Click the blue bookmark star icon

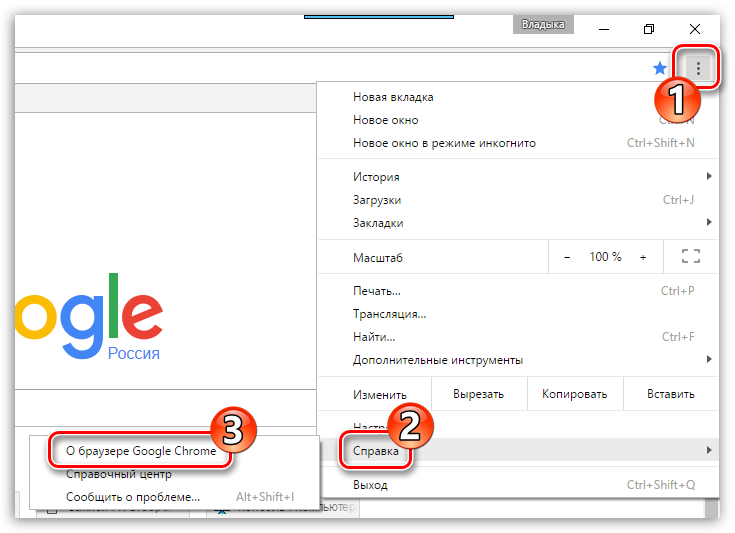click(x=660, y=68)
